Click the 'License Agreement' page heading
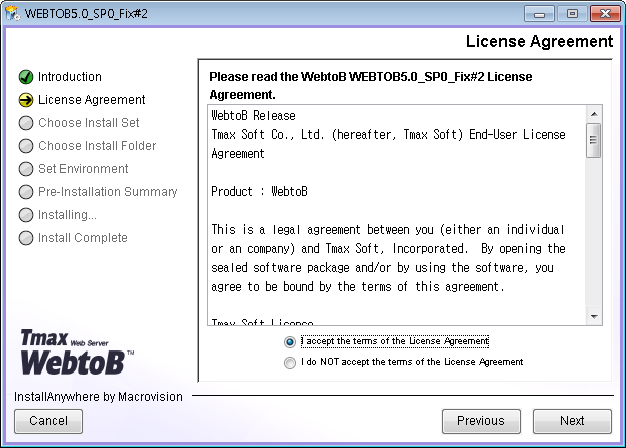Screen dimensions: 626x448 point(539,42)
